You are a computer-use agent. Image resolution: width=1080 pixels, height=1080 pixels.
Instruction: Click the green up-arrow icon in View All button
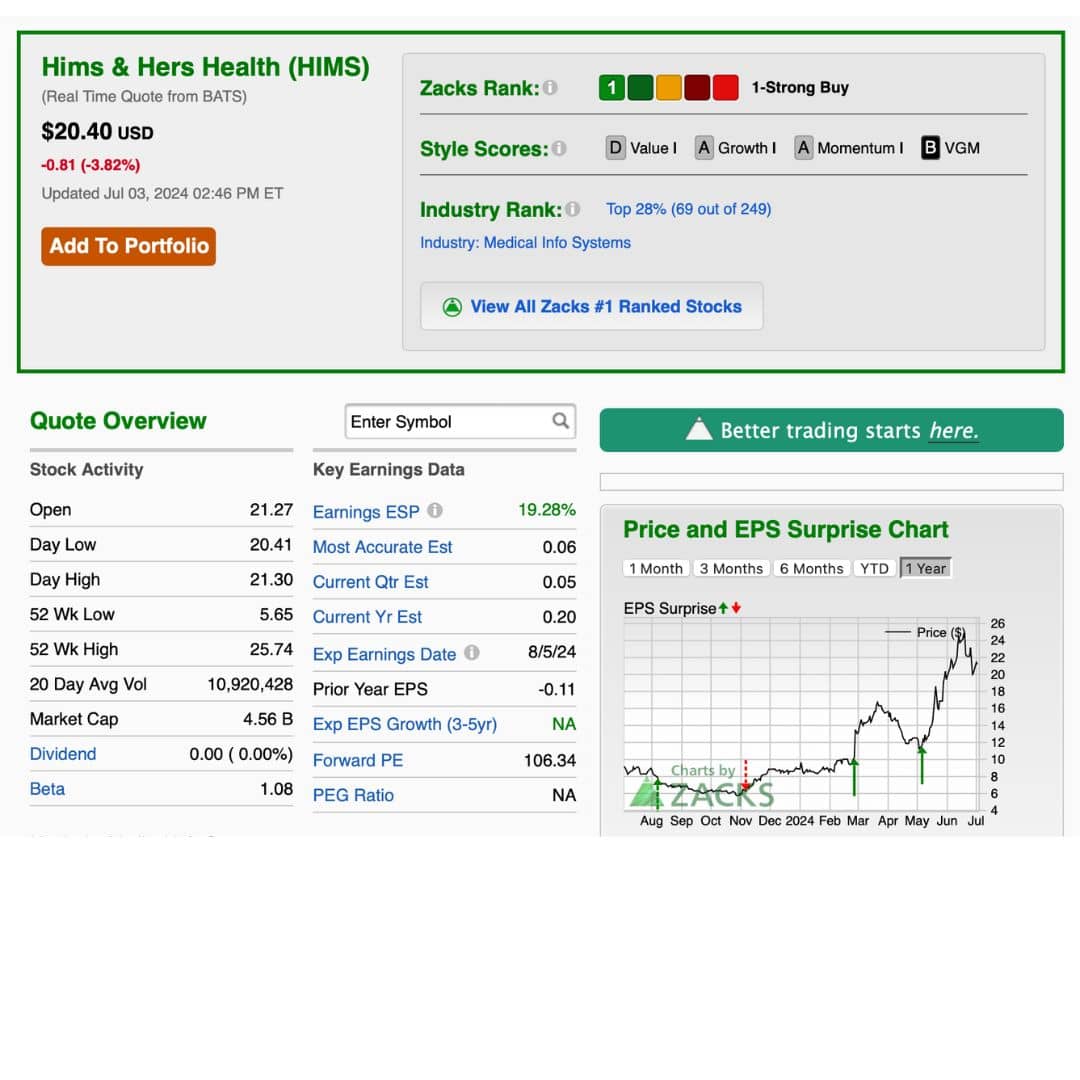coord(452,307)
